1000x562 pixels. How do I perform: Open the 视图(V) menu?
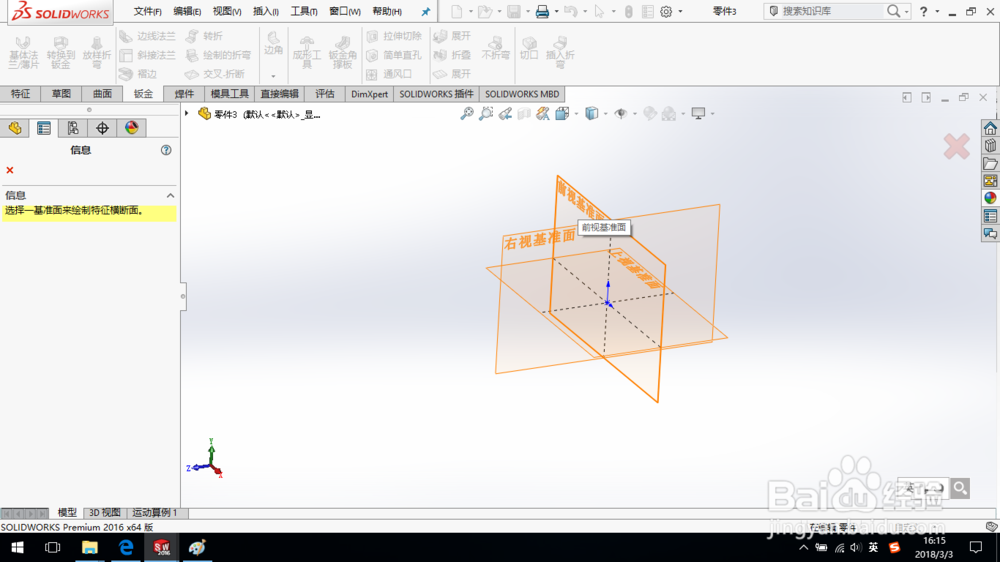pyautogui.click(x=227, y=11)
